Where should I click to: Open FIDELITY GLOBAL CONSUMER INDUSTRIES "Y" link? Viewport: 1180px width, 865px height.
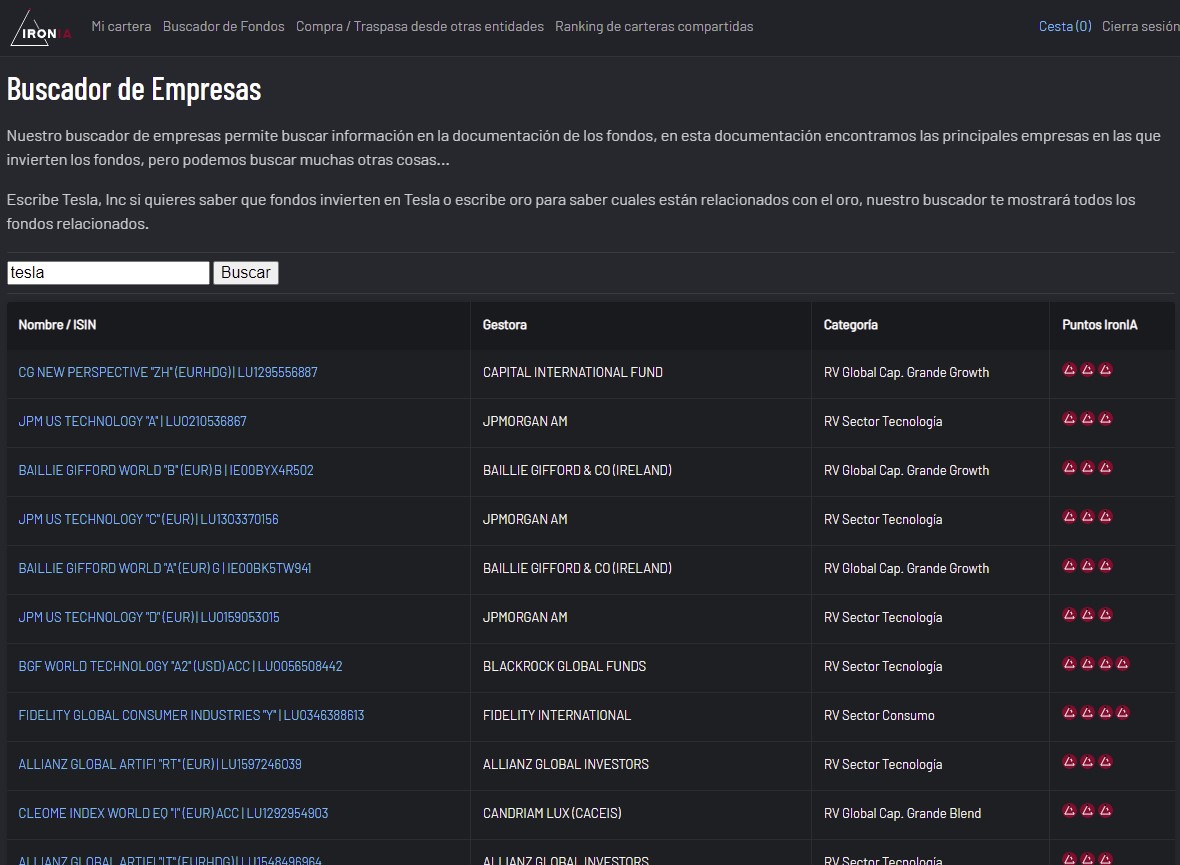(191, 714)
